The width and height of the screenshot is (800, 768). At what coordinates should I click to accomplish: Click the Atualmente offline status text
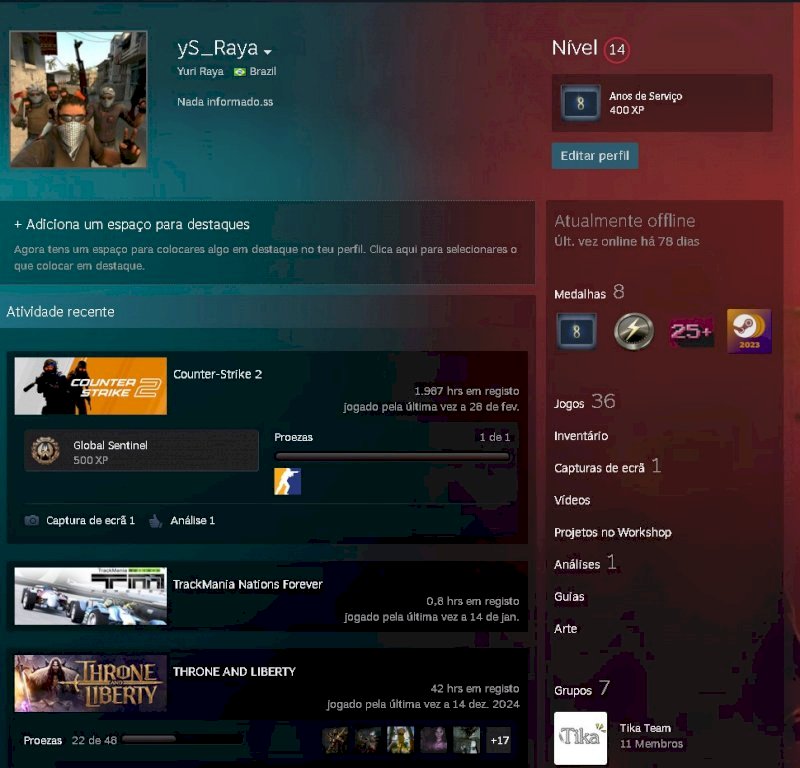tap(624, 221)
